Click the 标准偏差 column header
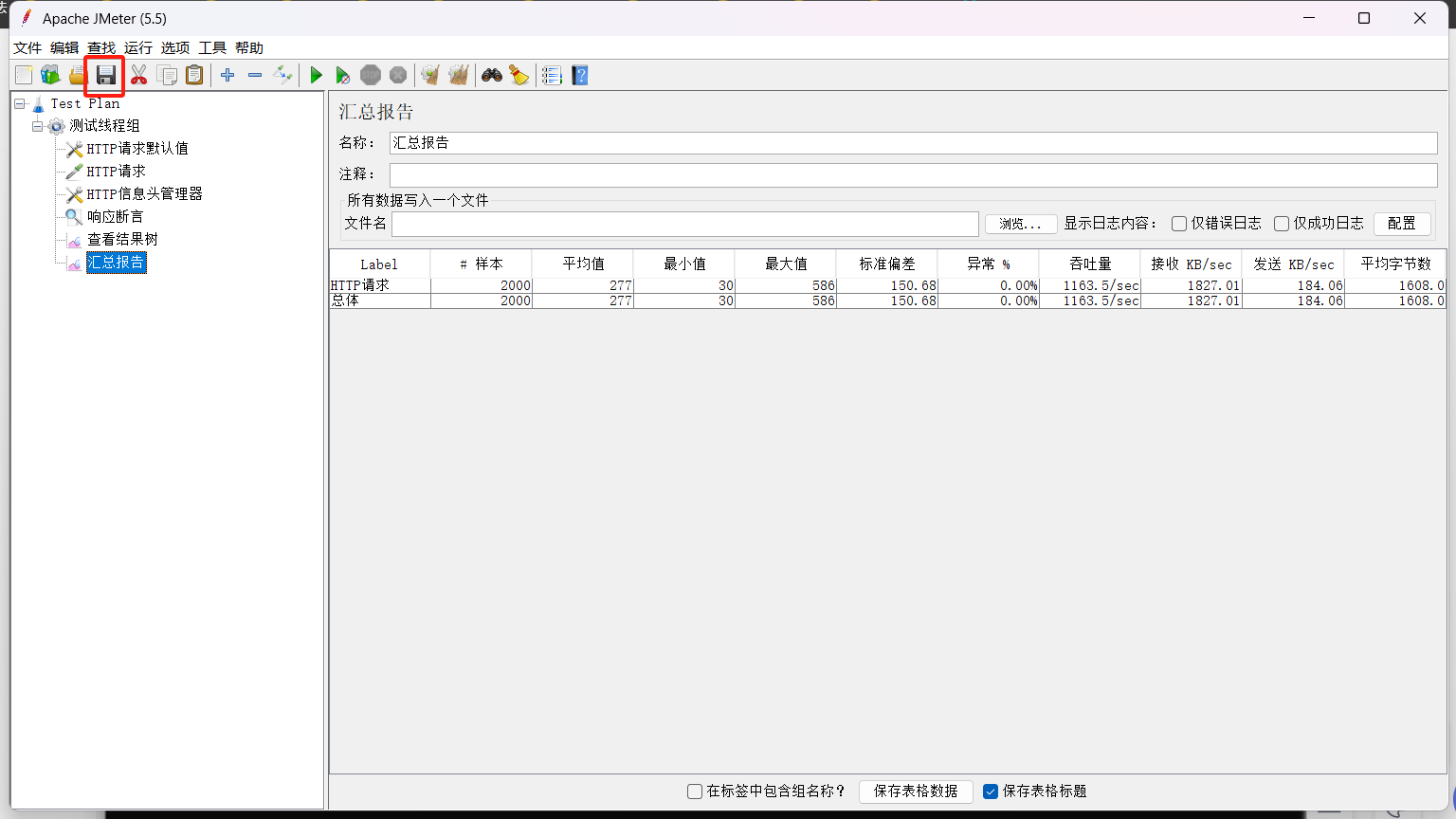The width and height of the screenshot is (1456, 819). click(x=887, y=264)
